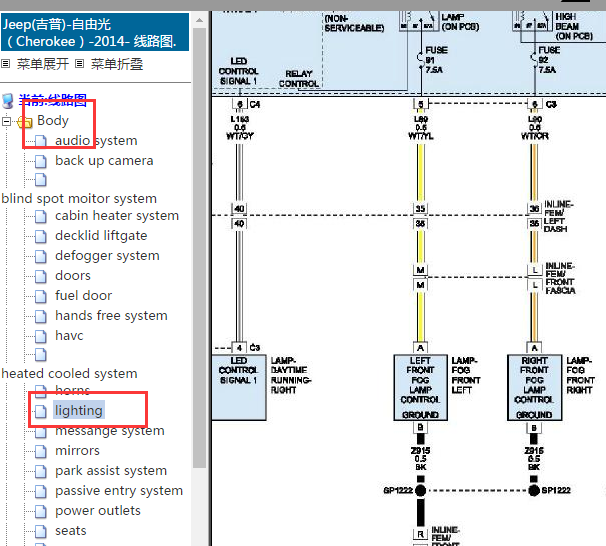Click FUSE 92 7.5A label

coord(548,60)
